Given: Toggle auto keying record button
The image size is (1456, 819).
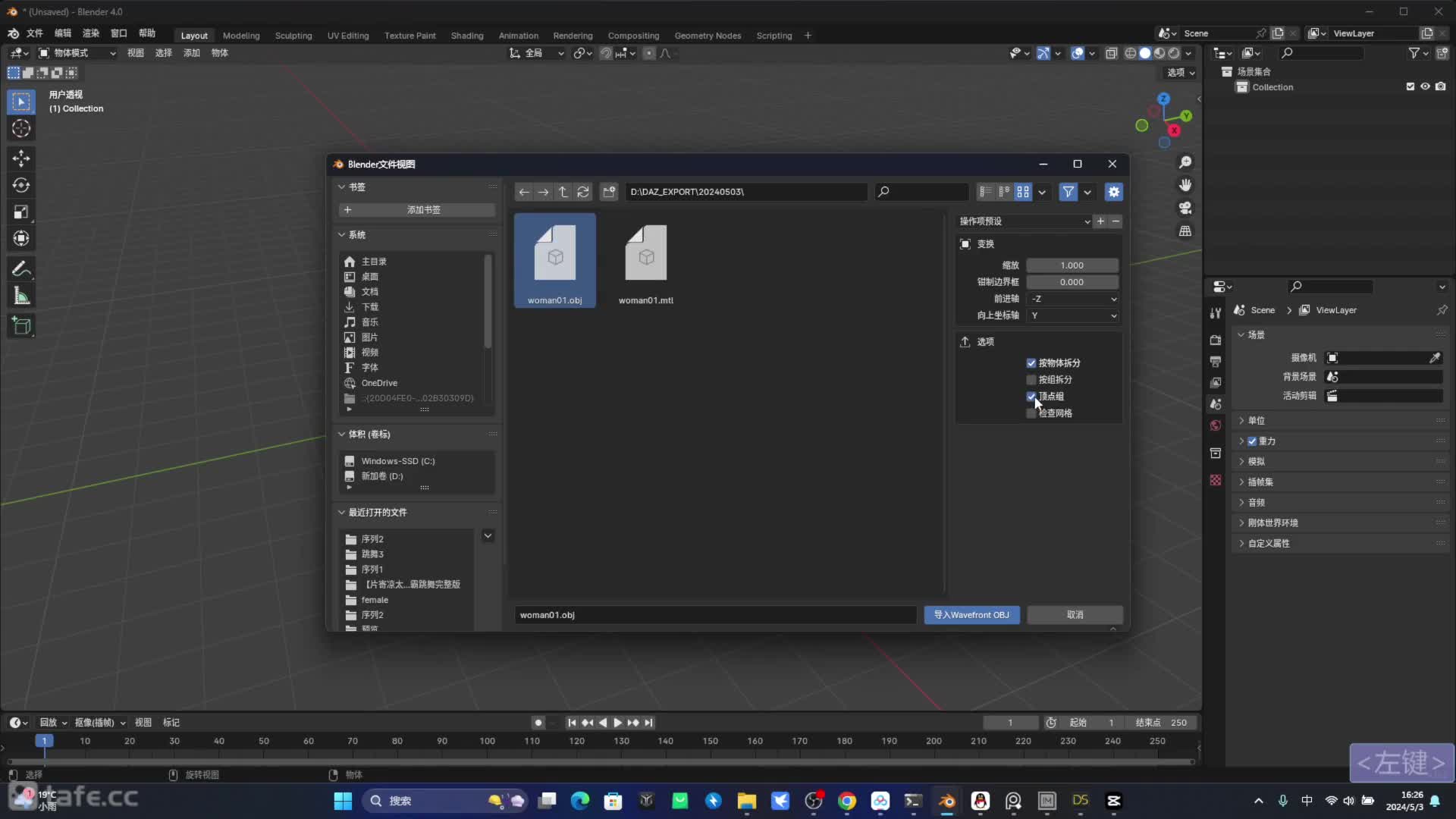Looking at the screenshot, I should click(538, 723).
